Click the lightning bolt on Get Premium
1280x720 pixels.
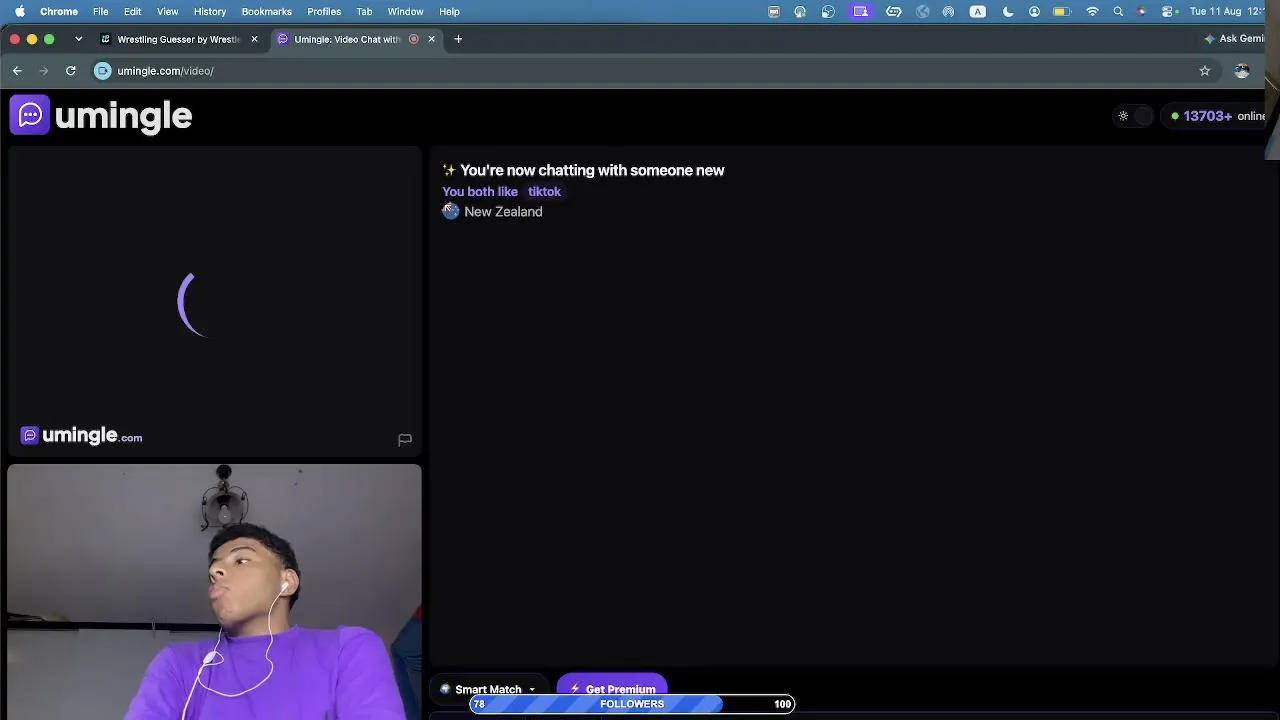[x=575, y=689]
